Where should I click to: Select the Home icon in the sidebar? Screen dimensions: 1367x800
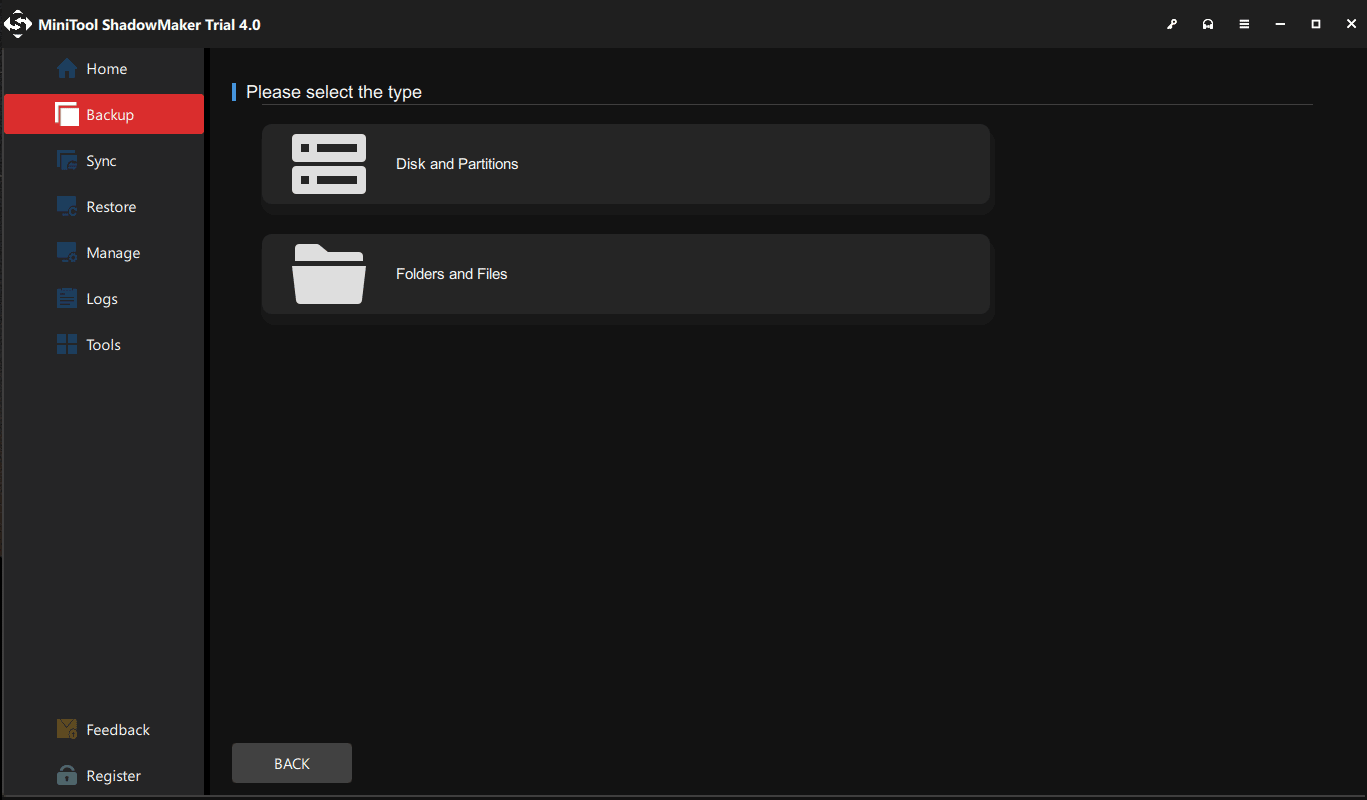[67, 68]
